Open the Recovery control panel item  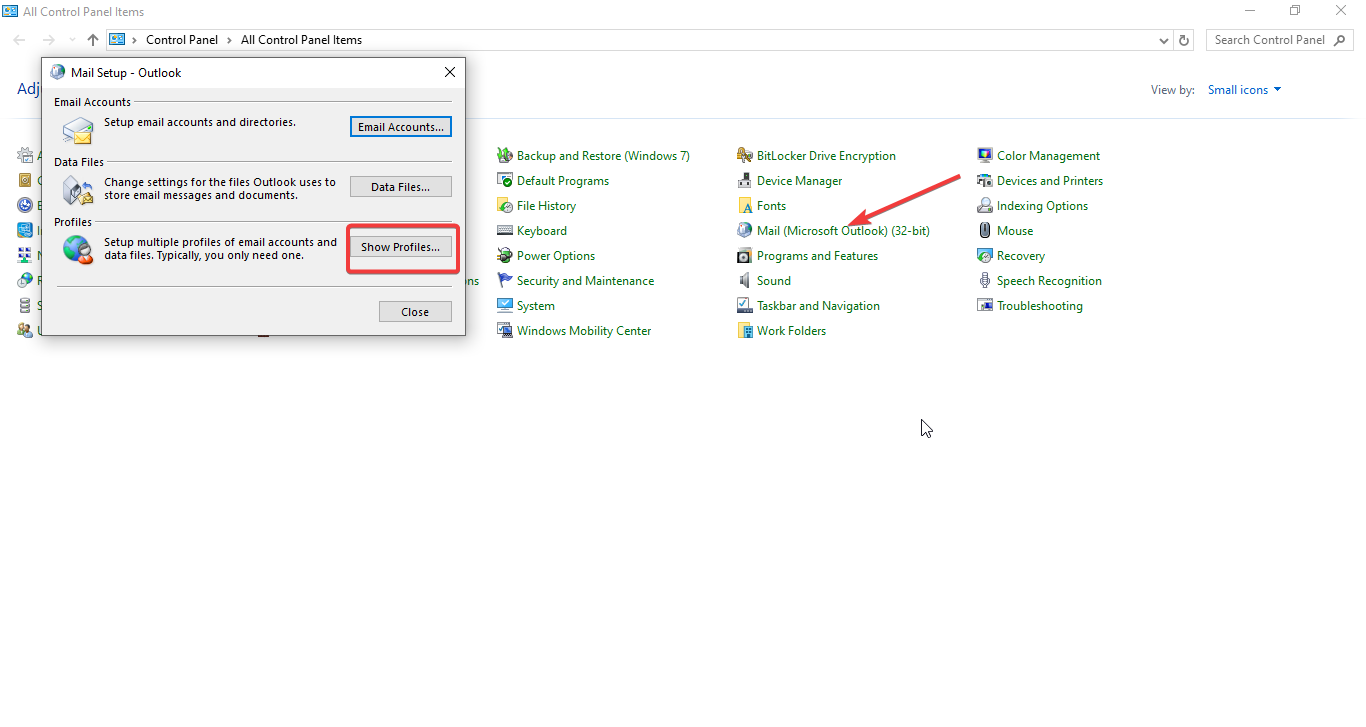[x=1019, y=255]
